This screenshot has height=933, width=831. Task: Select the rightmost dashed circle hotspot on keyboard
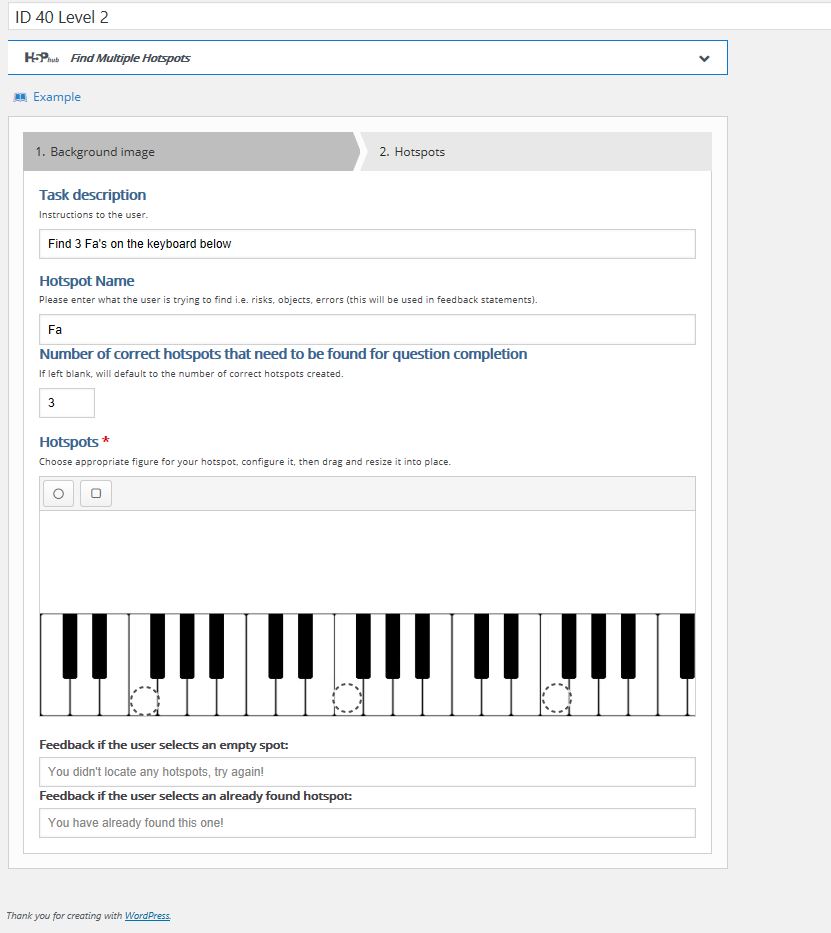pyautogui.click(x=556, y=698)
